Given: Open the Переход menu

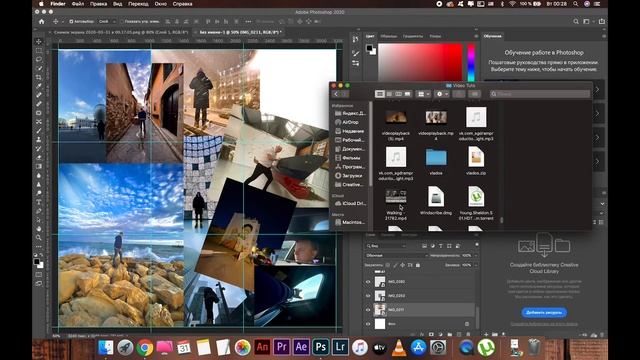Looking at the screenshot, I should [x=138, y=4].
